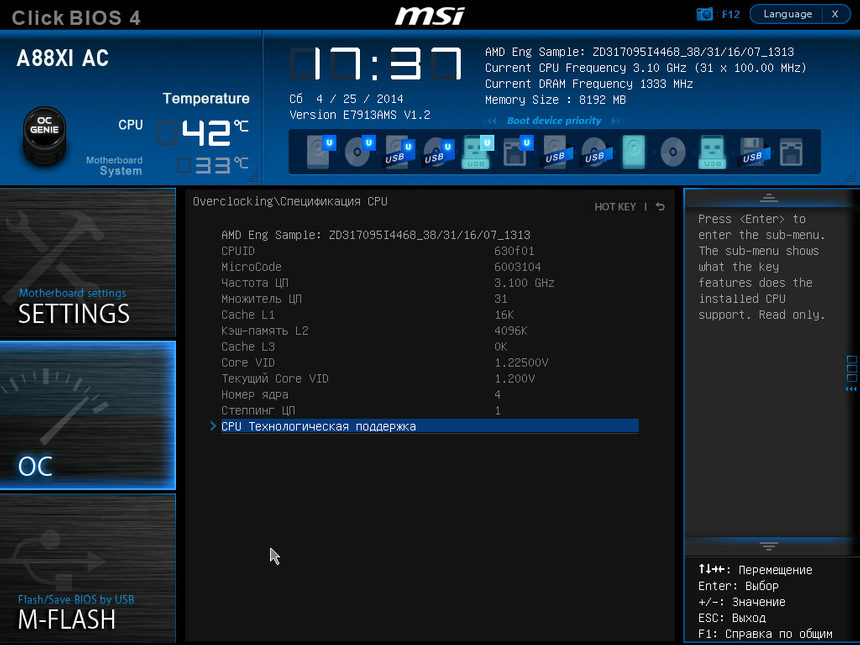Collapse the help panel using top handle
The image size is (860, 645).
pyautogui.click(x=768, y=197)
